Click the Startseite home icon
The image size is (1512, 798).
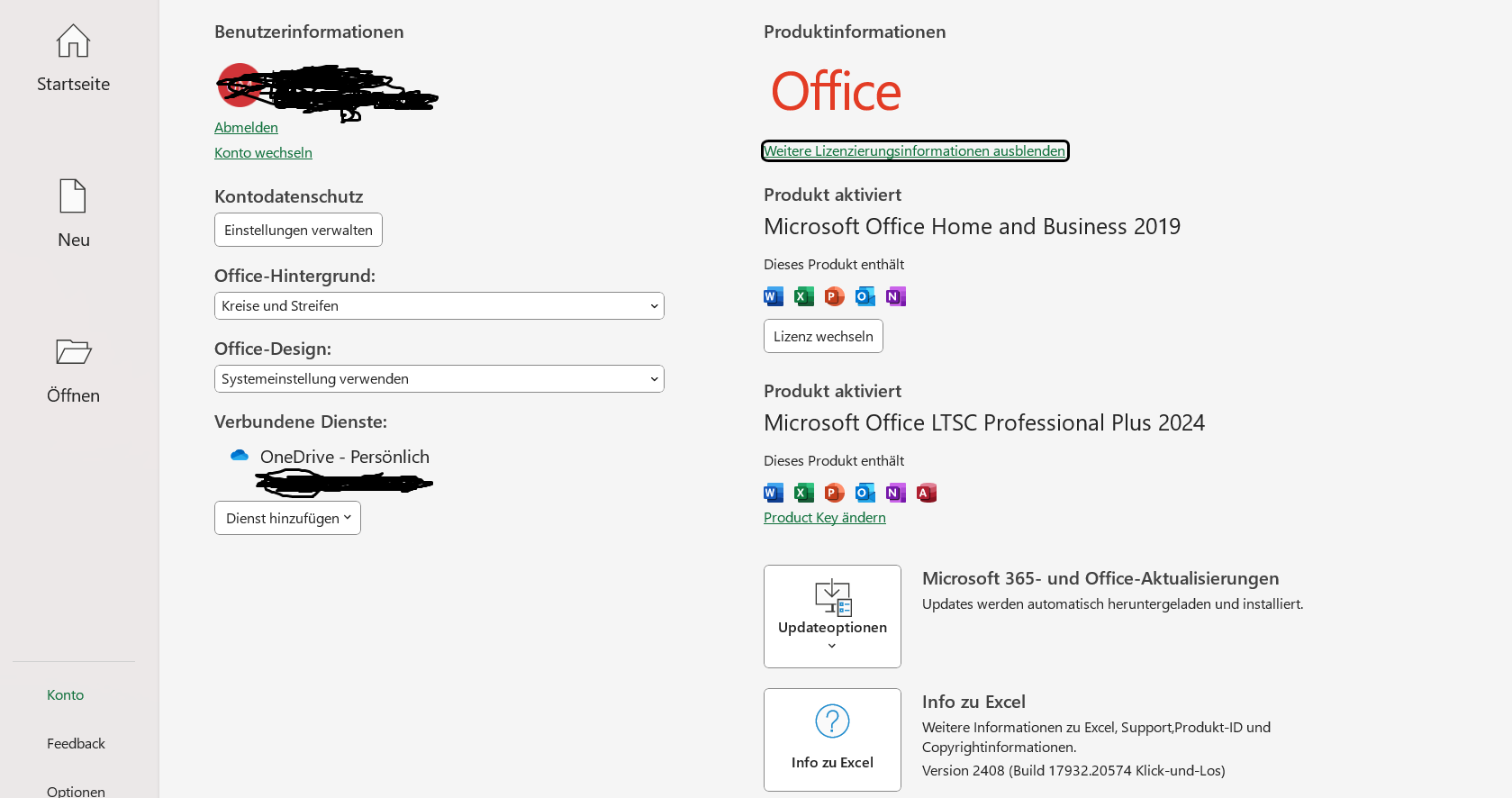pyautogui.click(x=73, y=41)
